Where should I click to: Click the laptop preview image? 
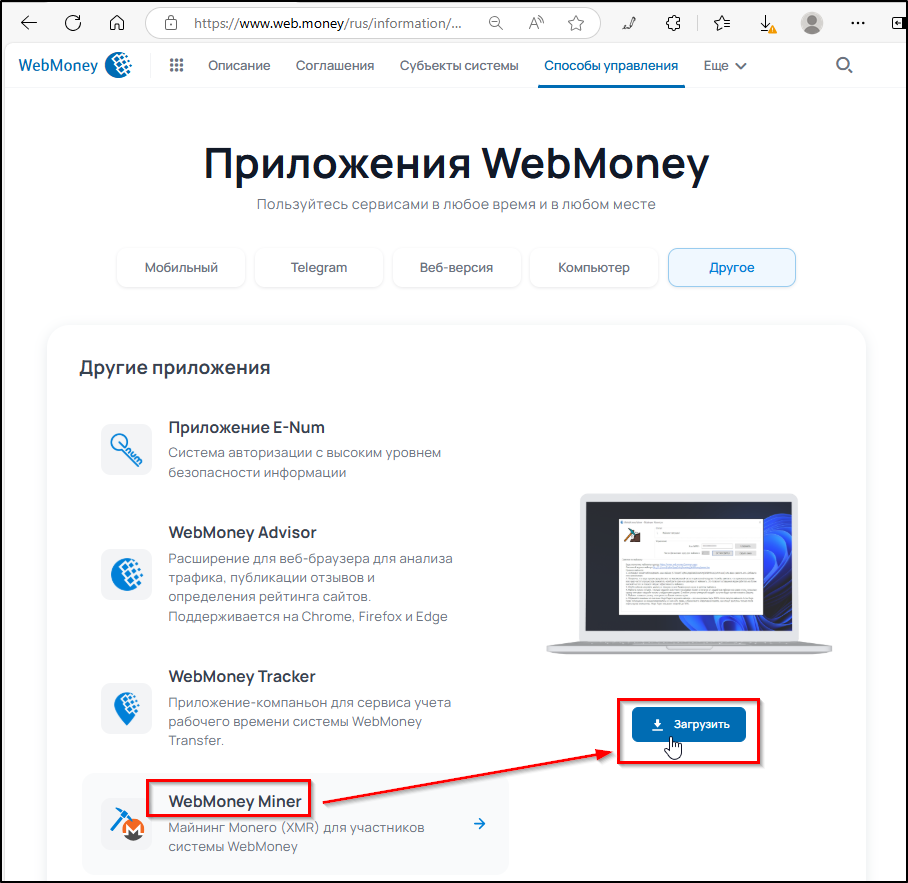[x=689, y=574]
